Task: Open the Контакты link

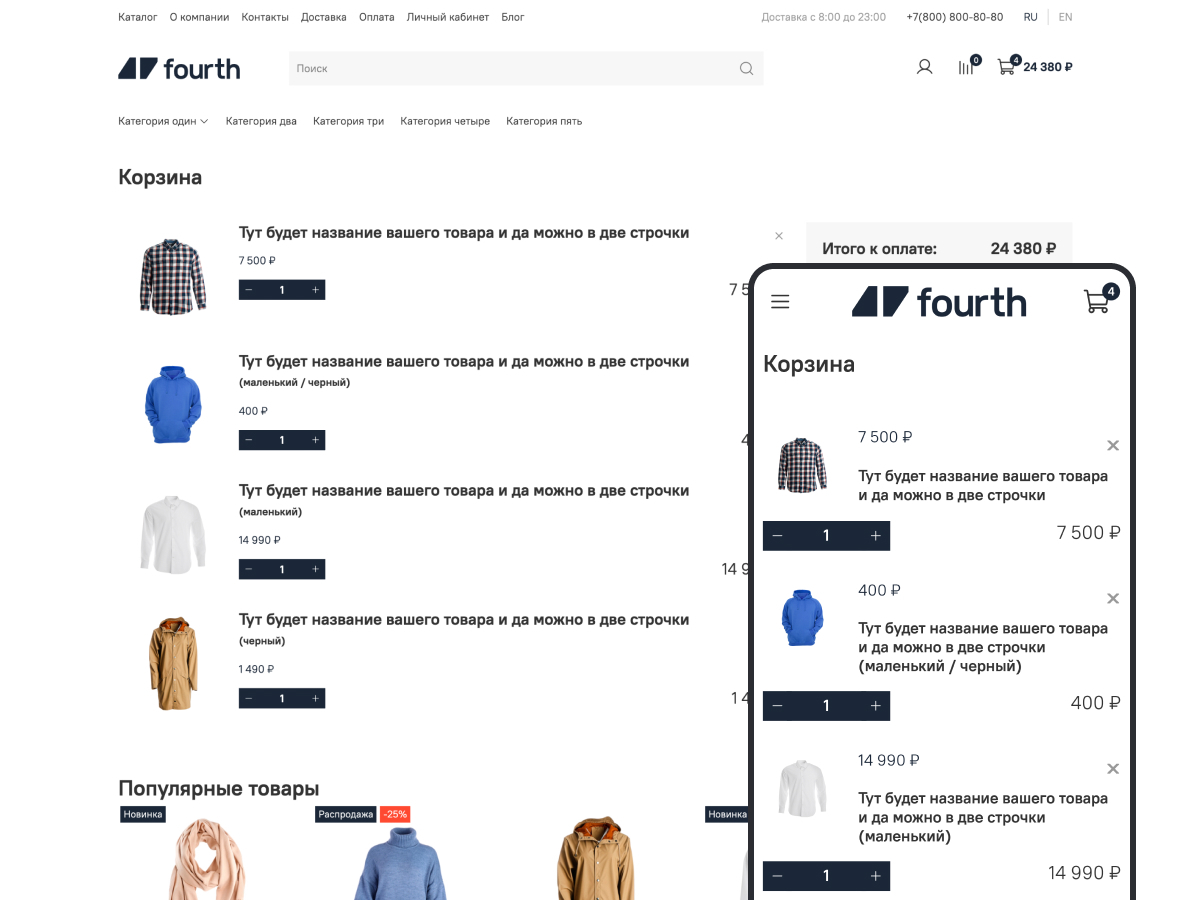Action: pos(265,17)
